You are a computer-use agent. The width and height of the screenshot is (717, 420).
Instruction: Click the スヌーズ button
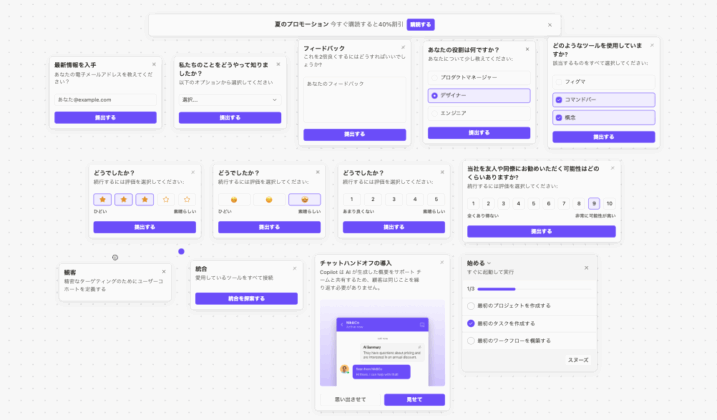click(x=578, y=360)
